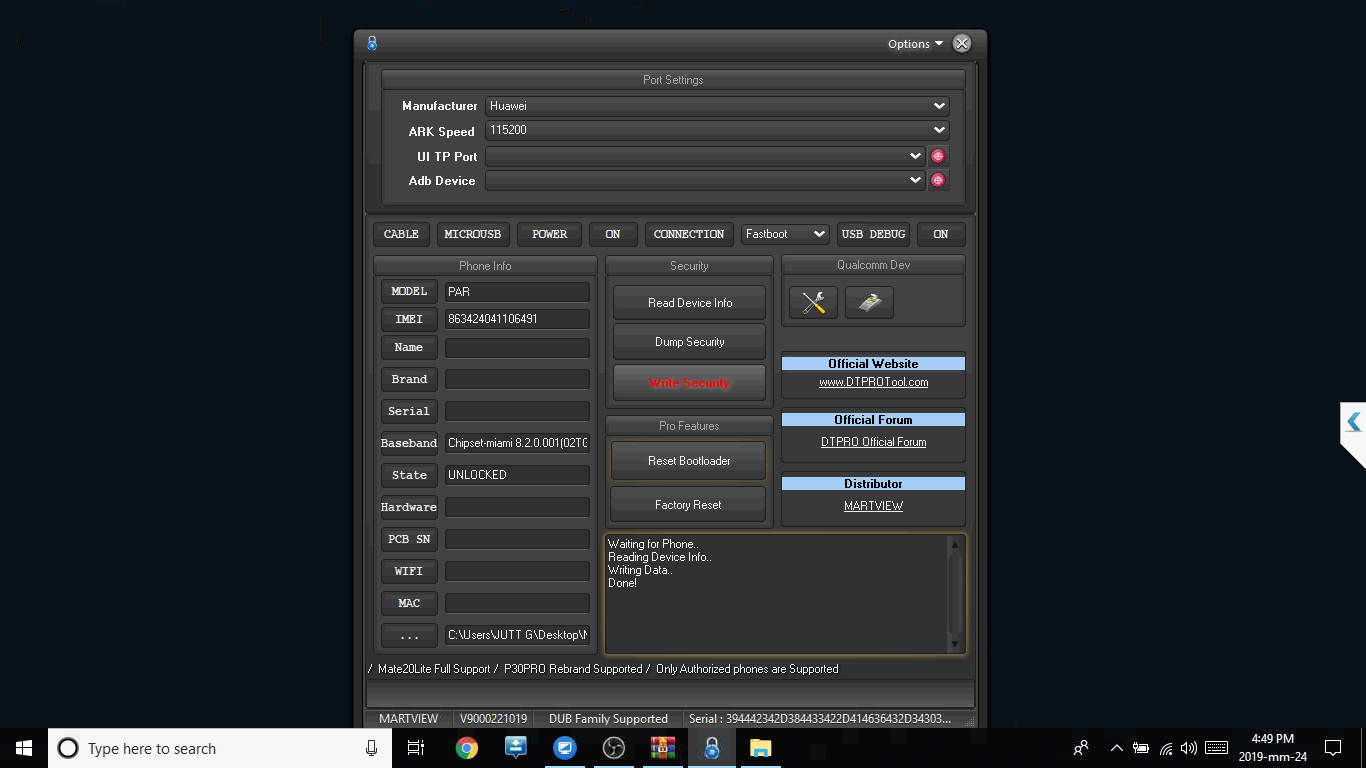Open the Windows Start menu
1366x768 pixels.
point(24,748)
